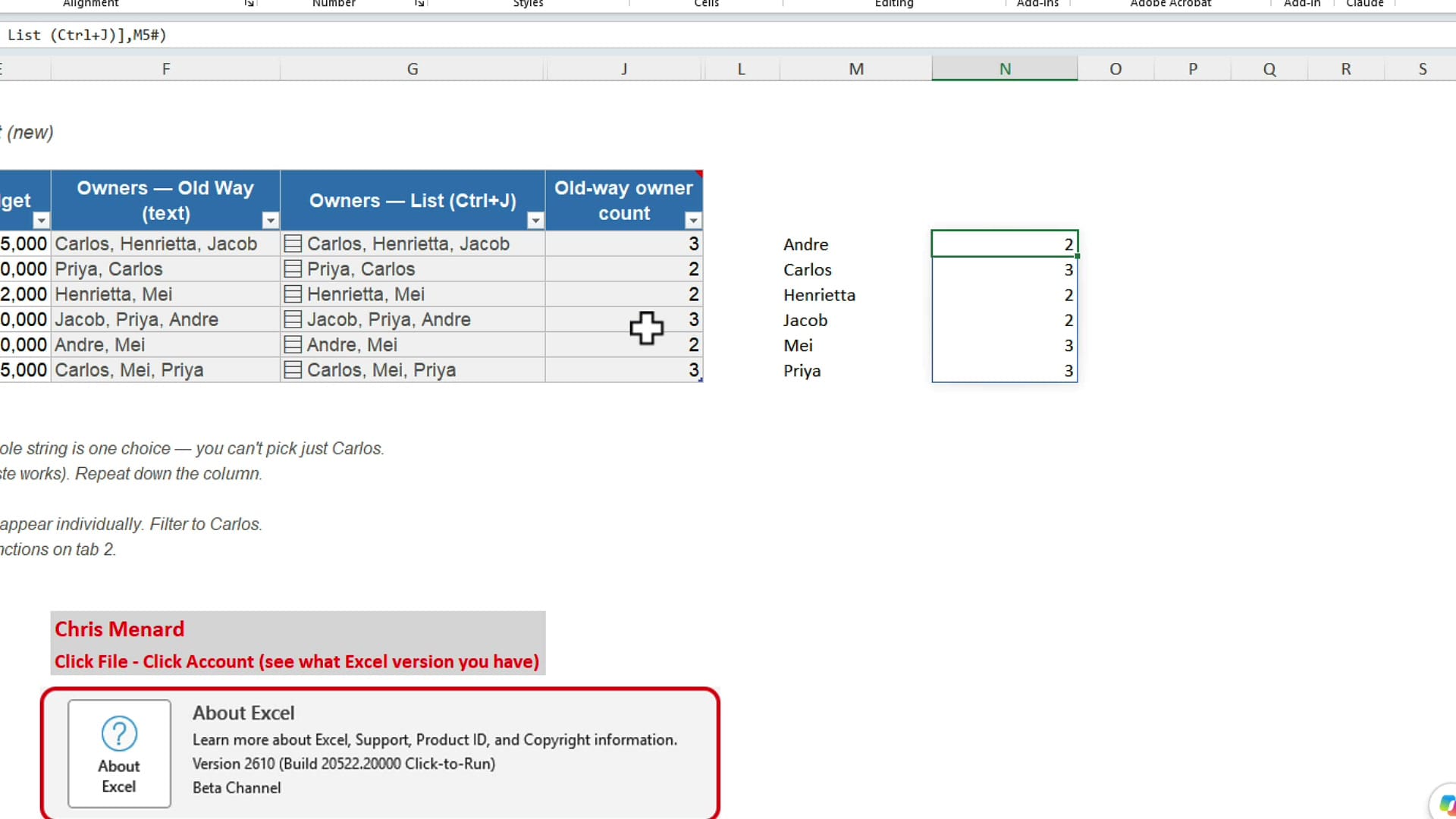Select column O header
The image size is (1456, 819).
tap(1116, 69)
